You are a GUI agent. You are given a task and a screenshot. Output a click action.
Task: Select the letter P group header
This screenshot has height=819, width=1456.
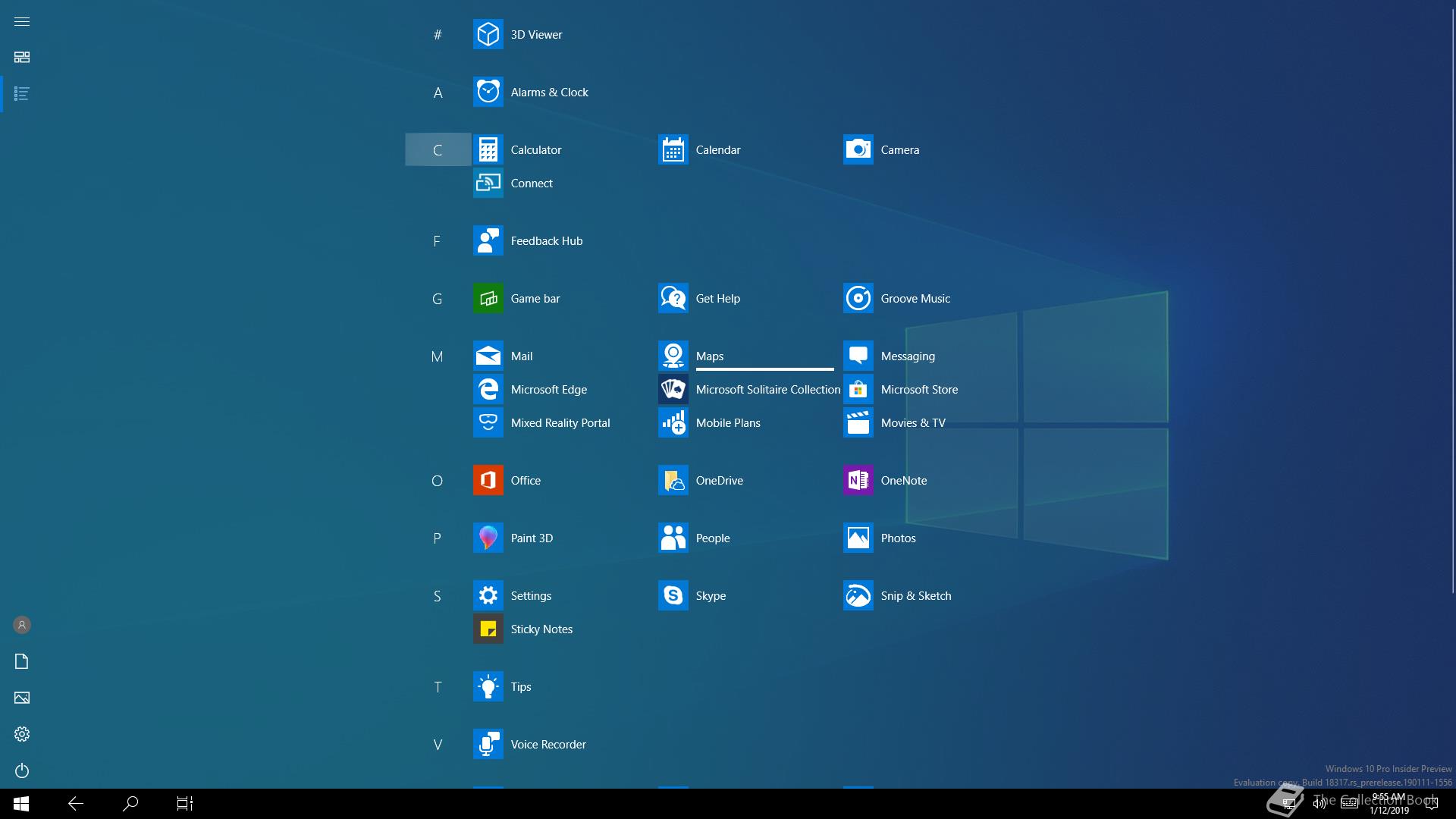(438, 538)
